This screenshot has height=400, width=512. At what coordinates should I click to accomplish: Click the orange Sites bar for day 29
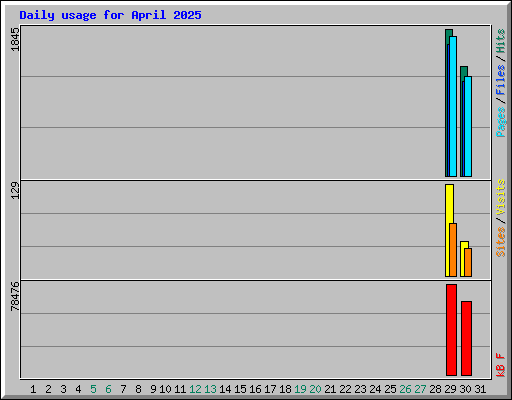coord(453,250)
